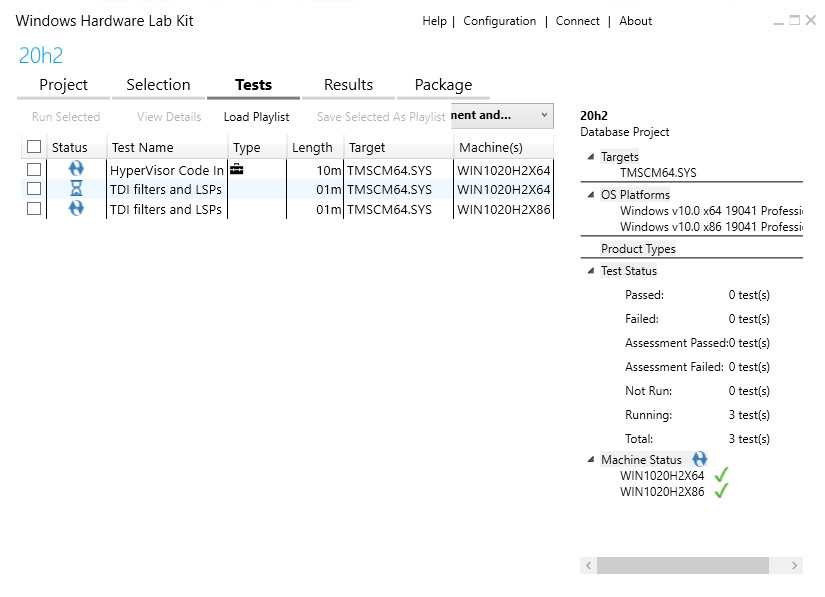Collapse the Machine Status section
The width and height of the screenshot is (825, 597).
[x=591, y=459]
